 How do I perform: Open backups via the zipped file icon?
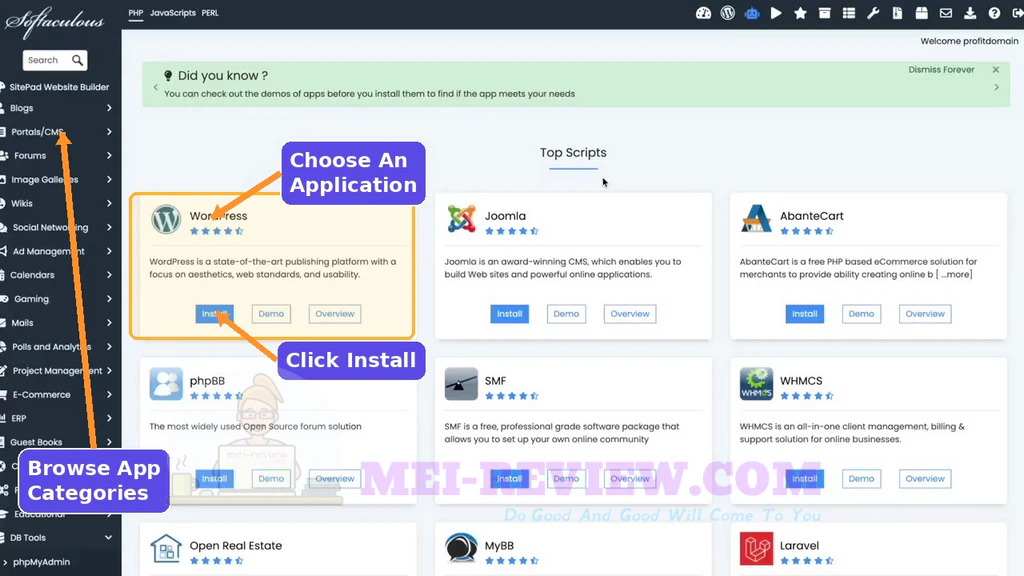[897, 13]
